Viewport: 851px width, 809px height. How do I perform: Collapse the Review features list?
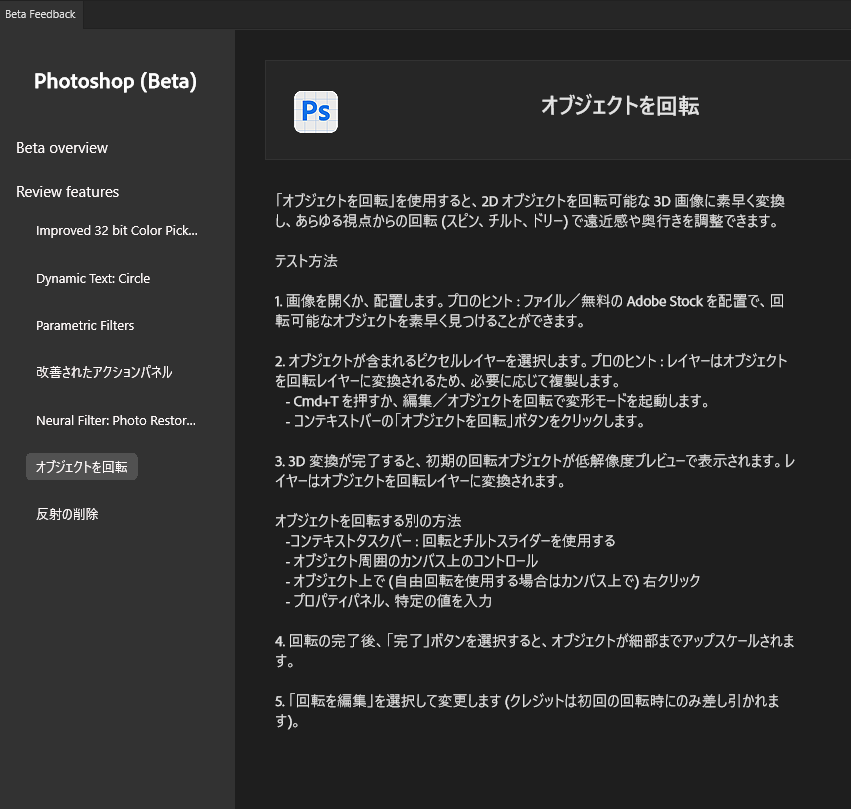click(67, 192)
